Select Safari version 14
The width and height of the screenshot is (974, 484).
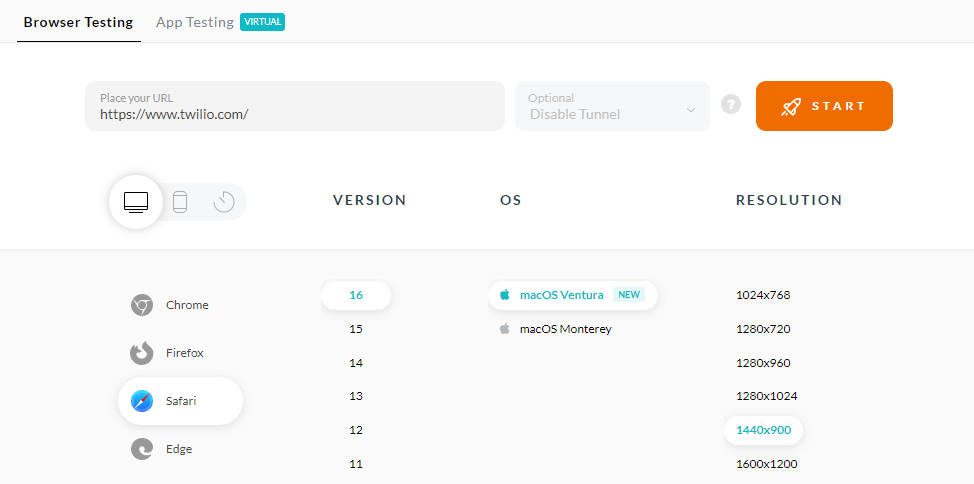356,363
